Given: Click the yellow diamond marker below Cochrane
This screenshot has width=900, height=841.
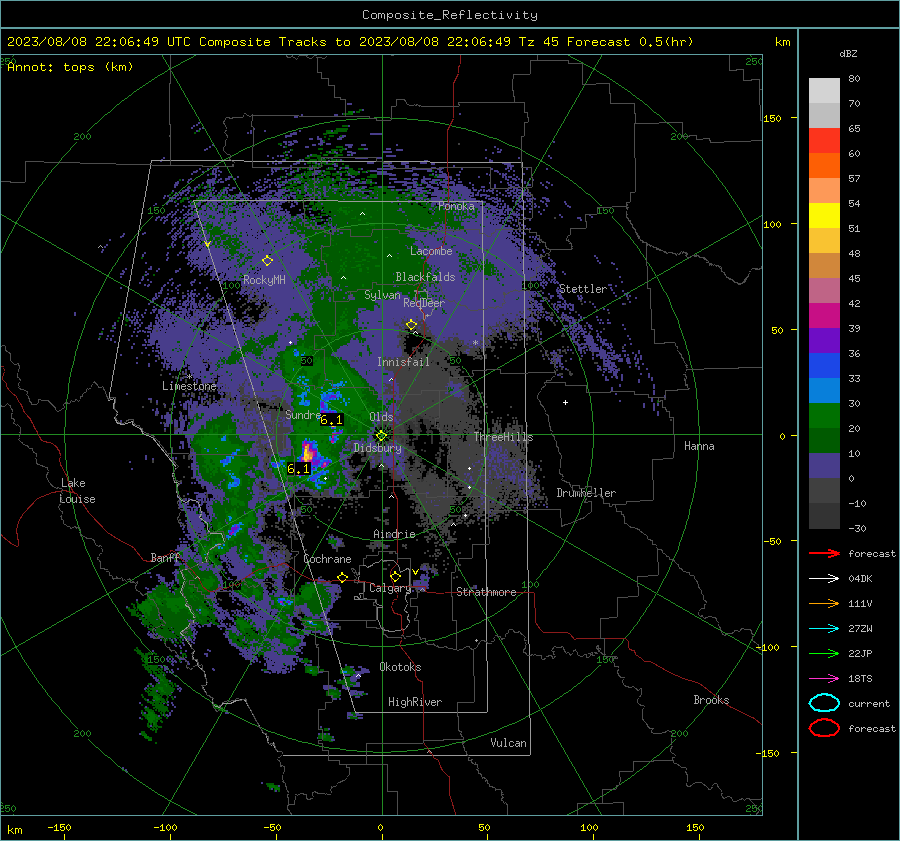Looking at the screenshot, I should click(343, 577).
